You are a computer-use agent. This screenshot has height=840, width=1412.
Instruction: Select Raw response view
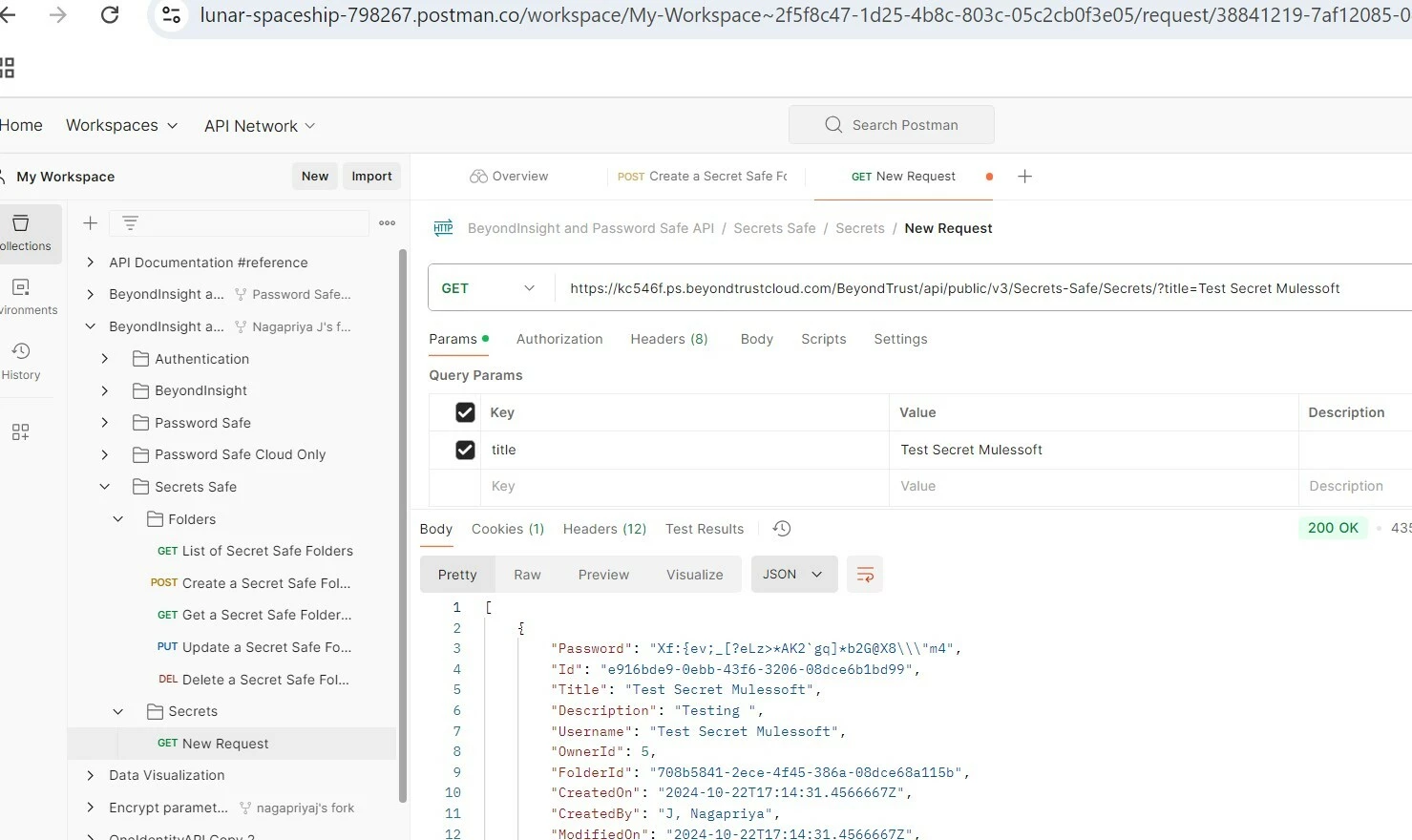[x=527, y=575]
